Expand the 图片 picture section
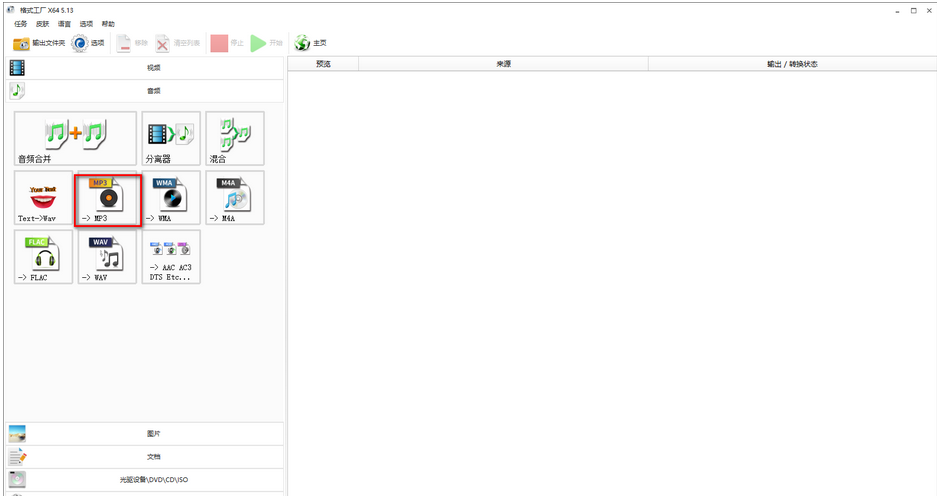The height and width of the screenshot is (496, 937). [145, 433]
